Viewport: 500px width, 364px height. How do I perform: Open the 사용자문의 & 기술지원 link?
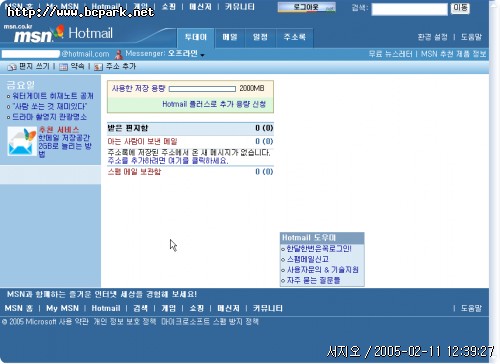coord(323,270)
